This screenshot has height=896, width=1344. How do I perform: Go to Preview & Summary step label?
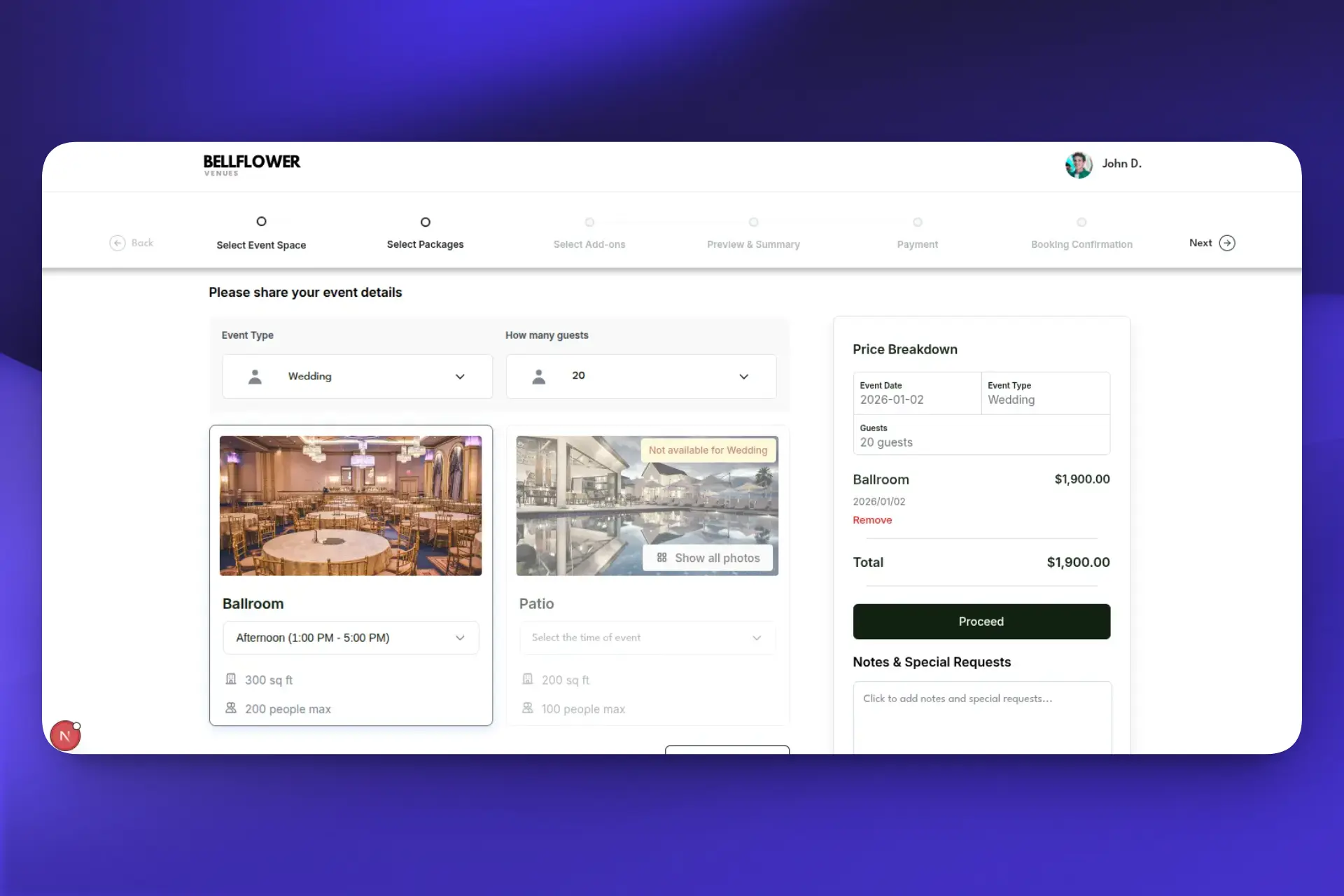pyautogui.click(x=753, y=244)
